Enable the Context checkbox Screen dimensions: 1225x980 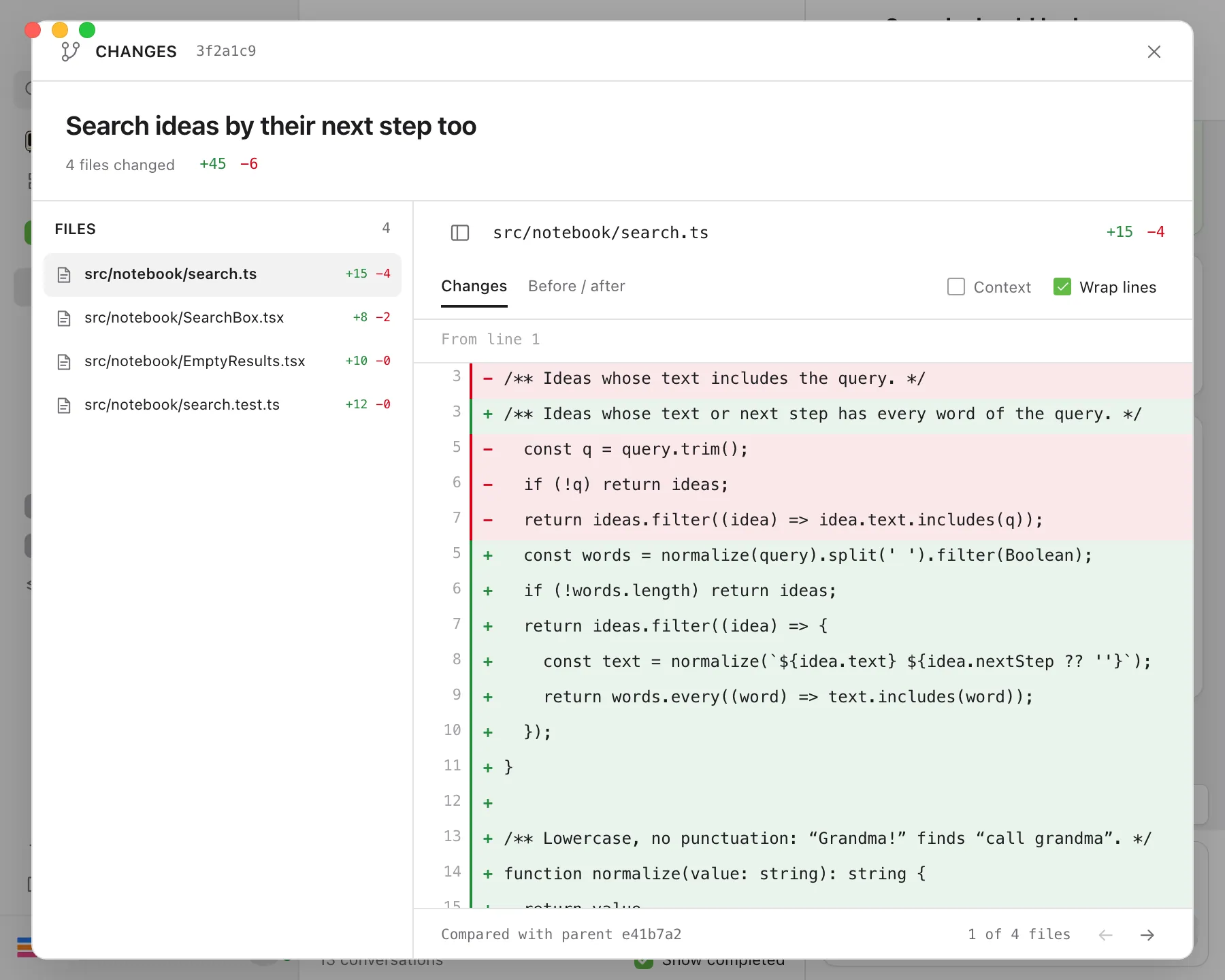click(956, 287)
